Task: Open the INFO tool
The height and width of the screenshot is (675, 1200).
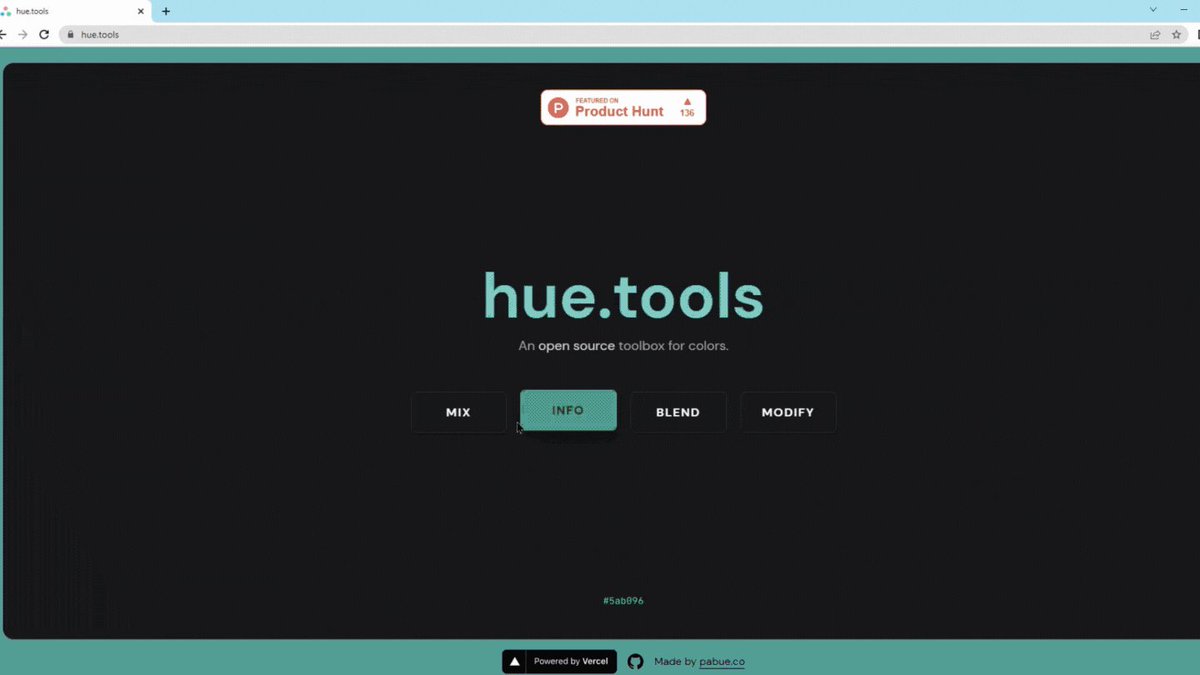Action: pos(568,411)
